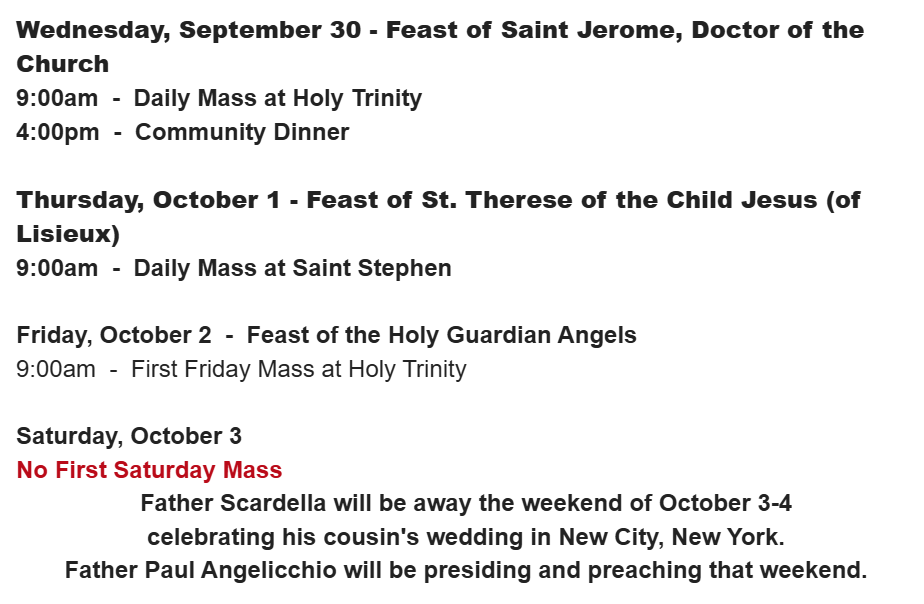Click the word Church under the Wednesday heading
924x604 pixels.
click(x=62, y=64)
